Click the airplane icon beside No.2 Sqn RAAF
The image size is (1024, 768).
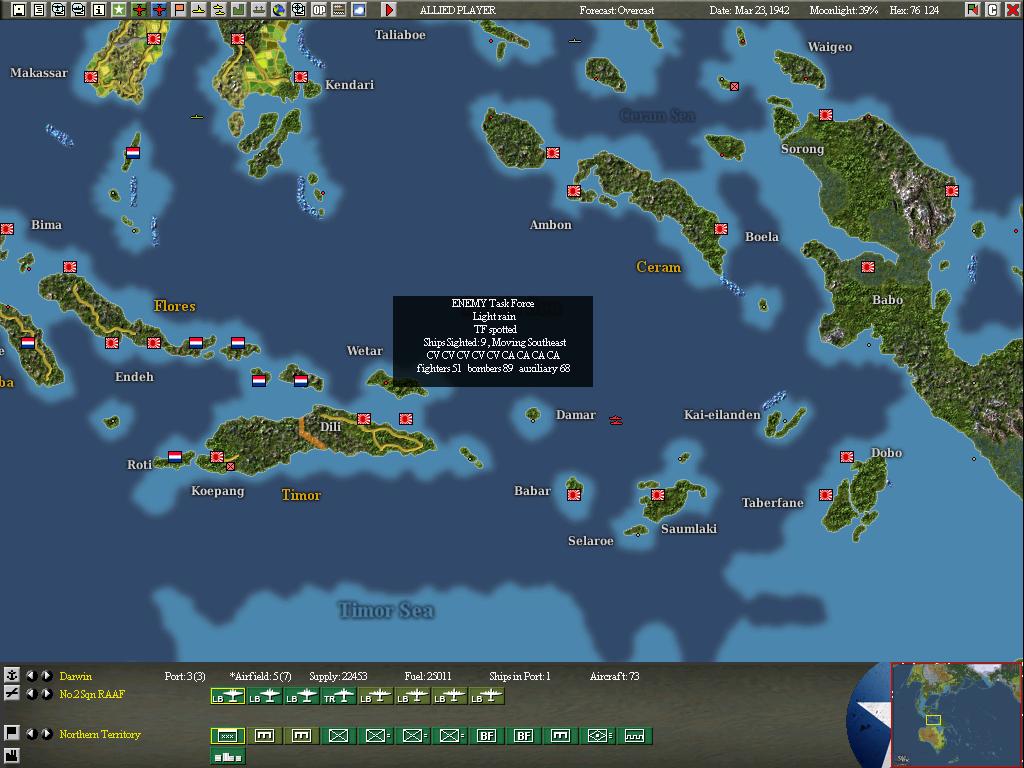[x=11, y=694]
